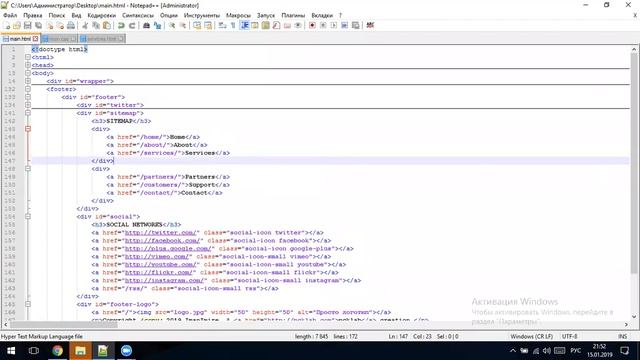Toggle file monitoring eye icon
Viewport: 640px width, 360px height.
tap(298, 25)
